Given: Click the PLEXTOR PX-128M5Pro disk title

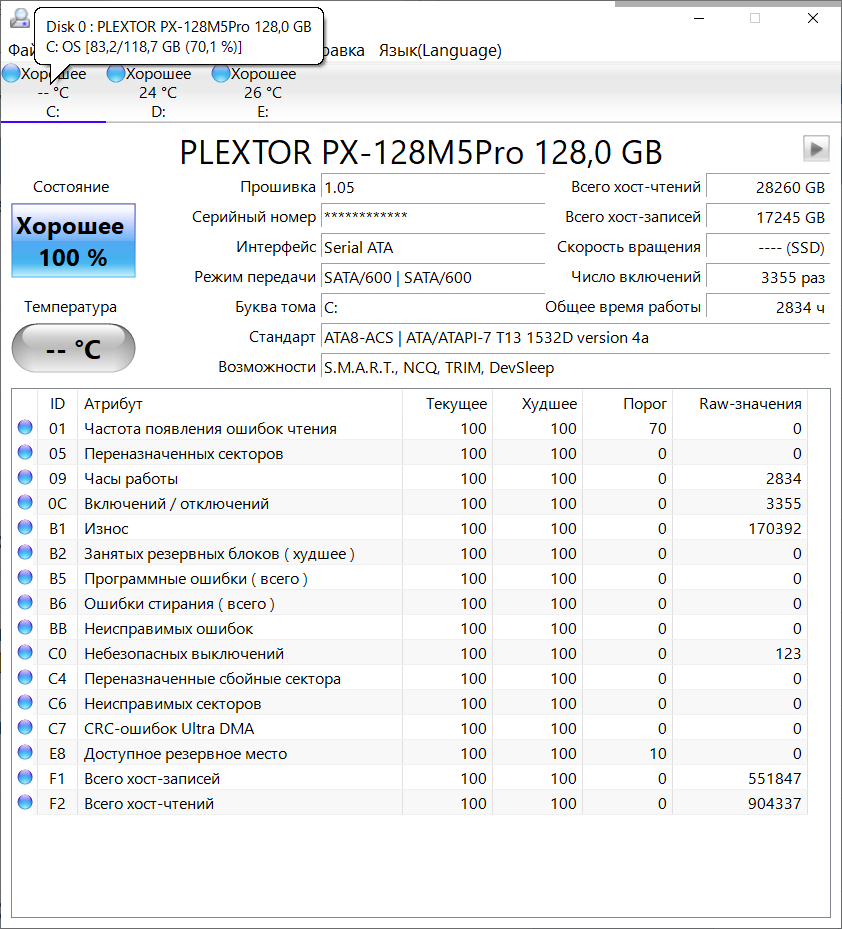Looking at the screenshot, I should click(x=421, y=153).
